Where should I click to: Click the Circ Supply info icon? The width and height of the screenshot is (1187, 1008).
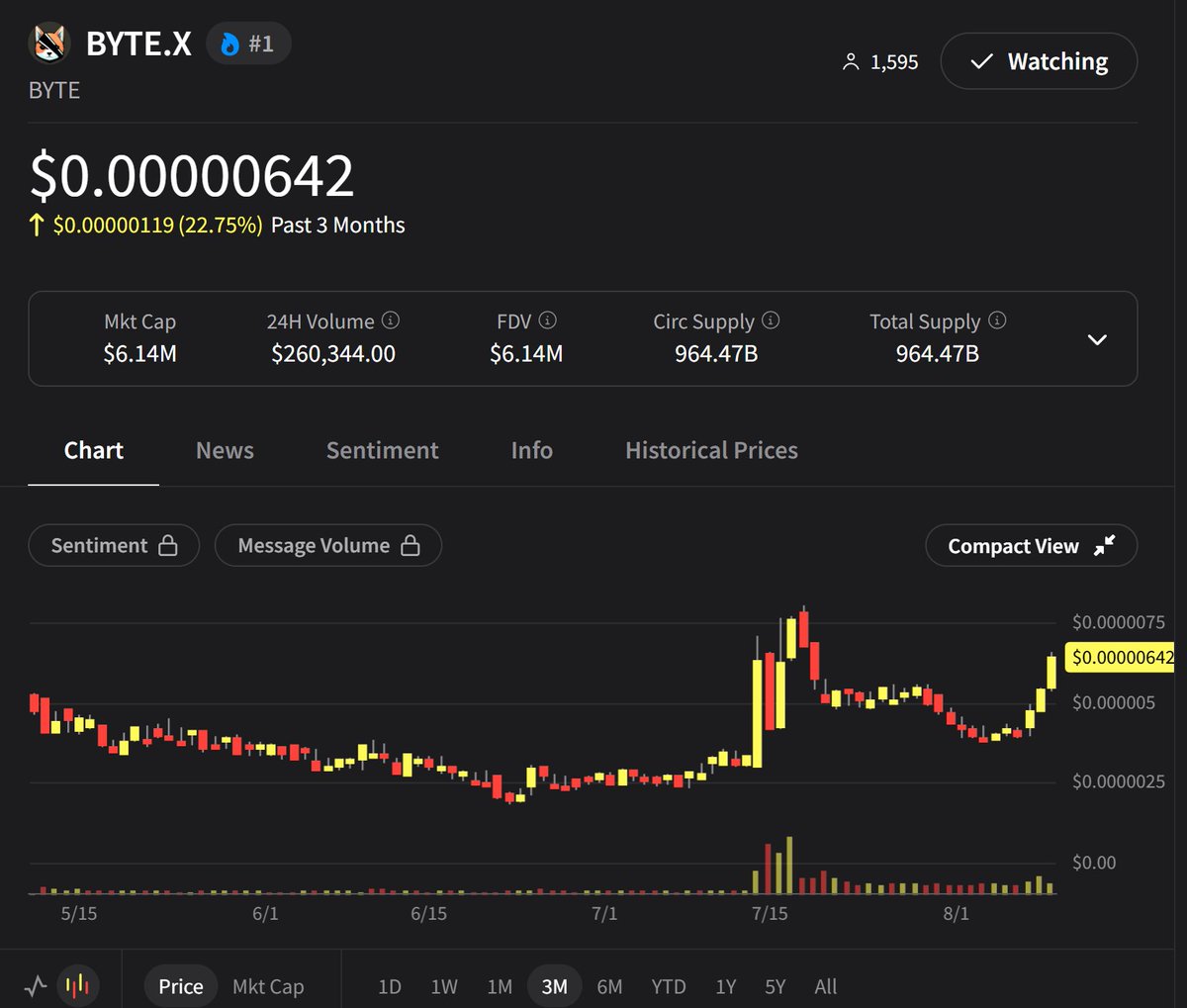(771, 321)
